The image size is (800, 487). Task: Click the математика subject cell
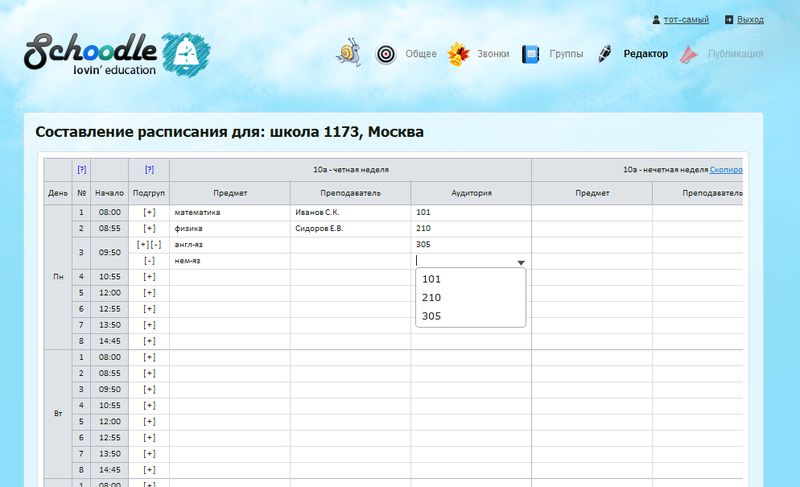pos(230,212)
